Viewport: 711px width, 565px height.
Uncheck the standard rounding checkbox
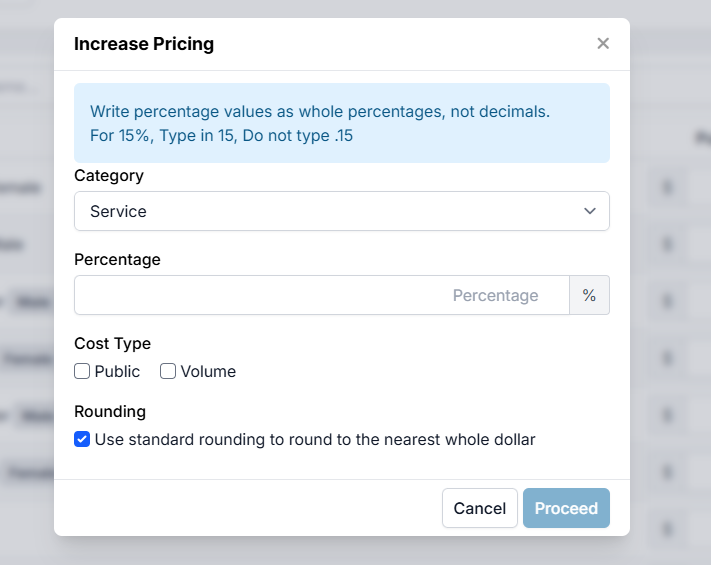point(82,440)
